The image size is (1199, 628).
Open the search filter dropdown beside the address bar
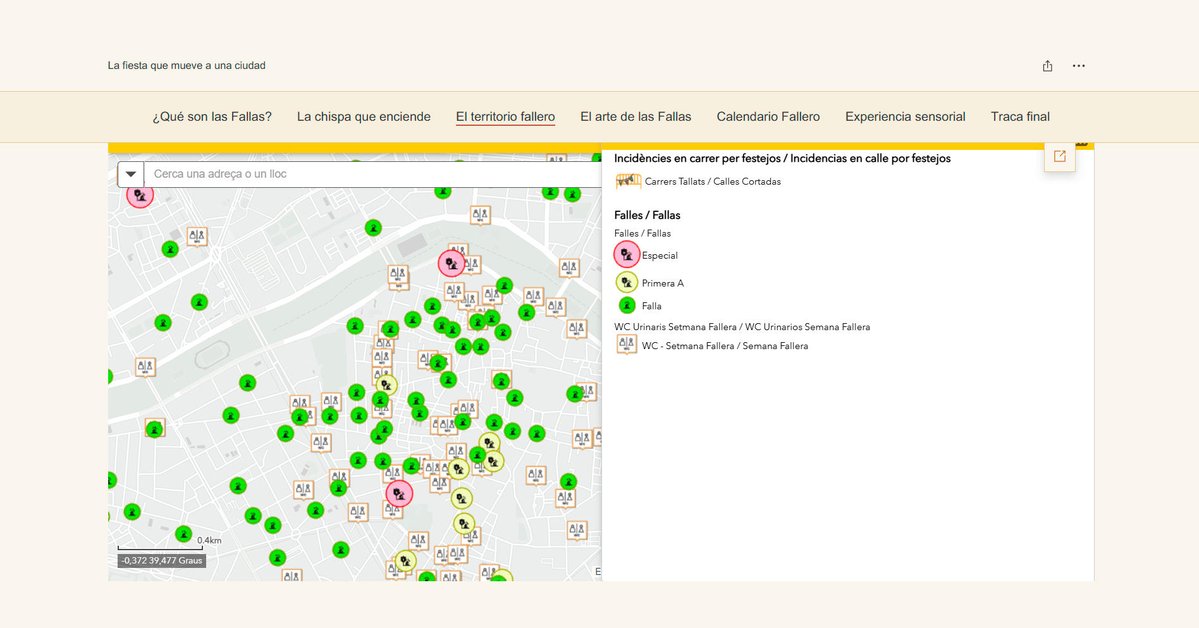point(130,174)
